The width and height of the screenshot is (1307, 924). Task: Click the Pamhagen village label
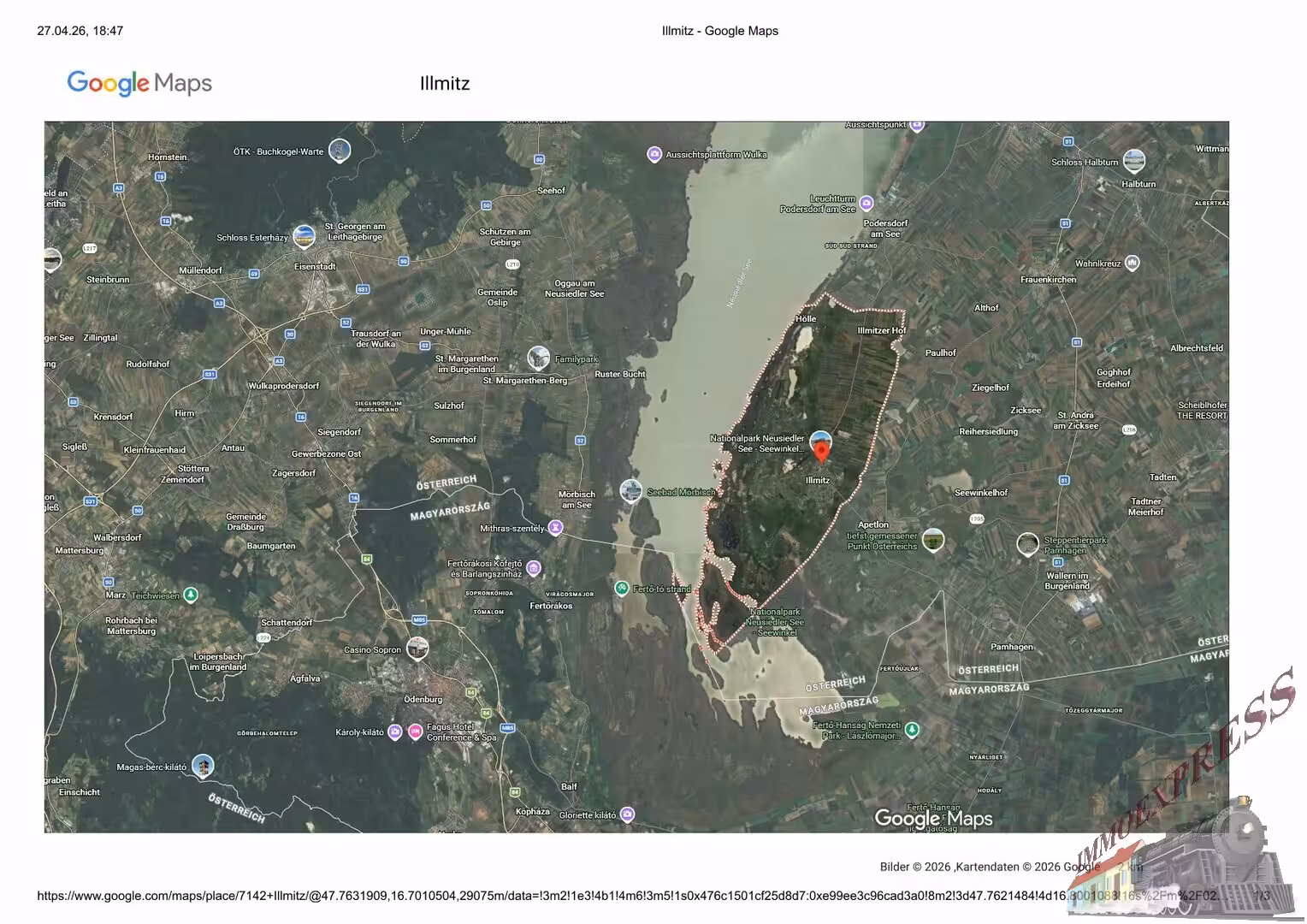click(x=1012, y=647)
